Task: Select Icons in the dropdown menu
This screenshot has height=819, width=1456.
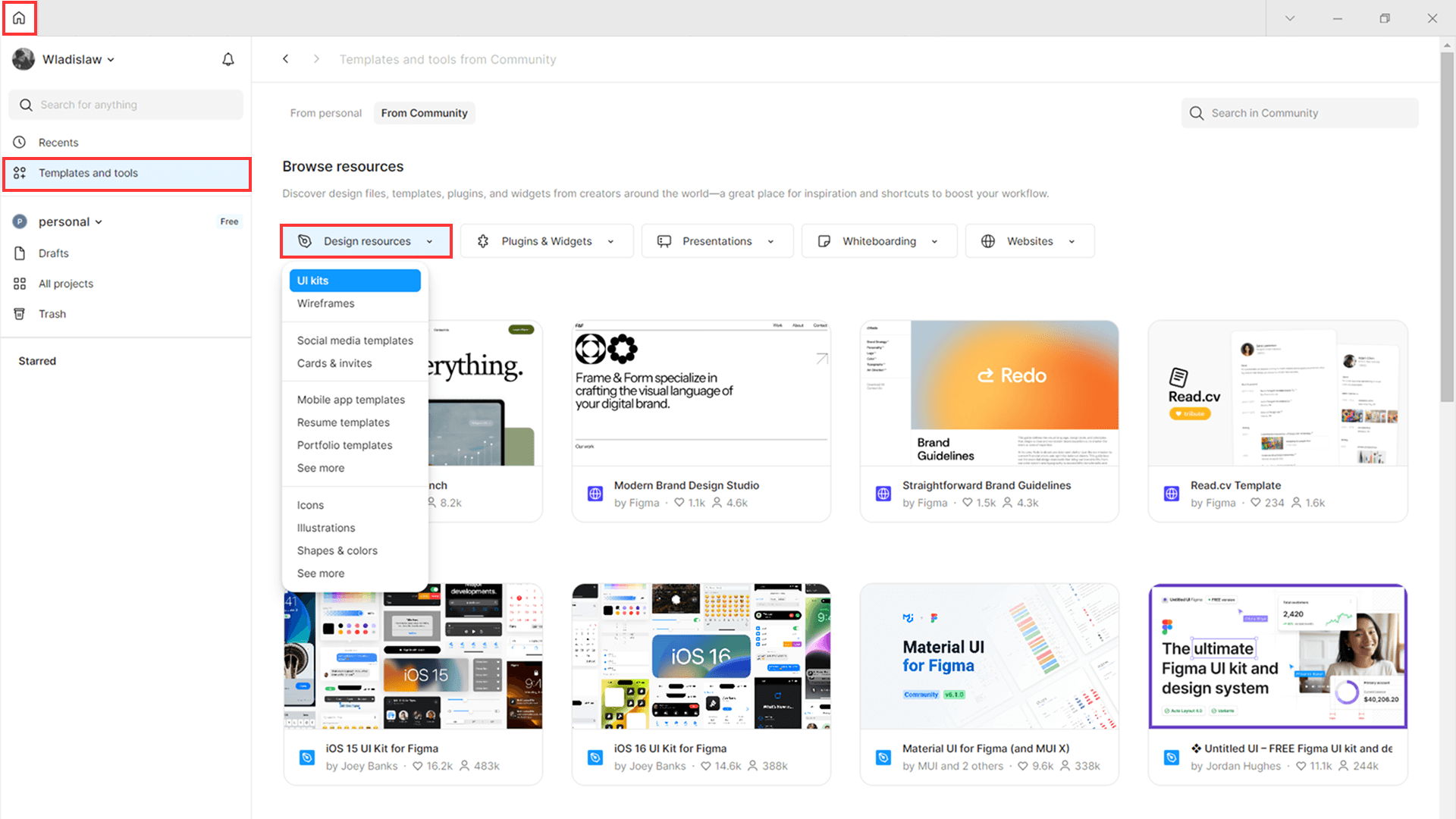Action: [310, 505]
